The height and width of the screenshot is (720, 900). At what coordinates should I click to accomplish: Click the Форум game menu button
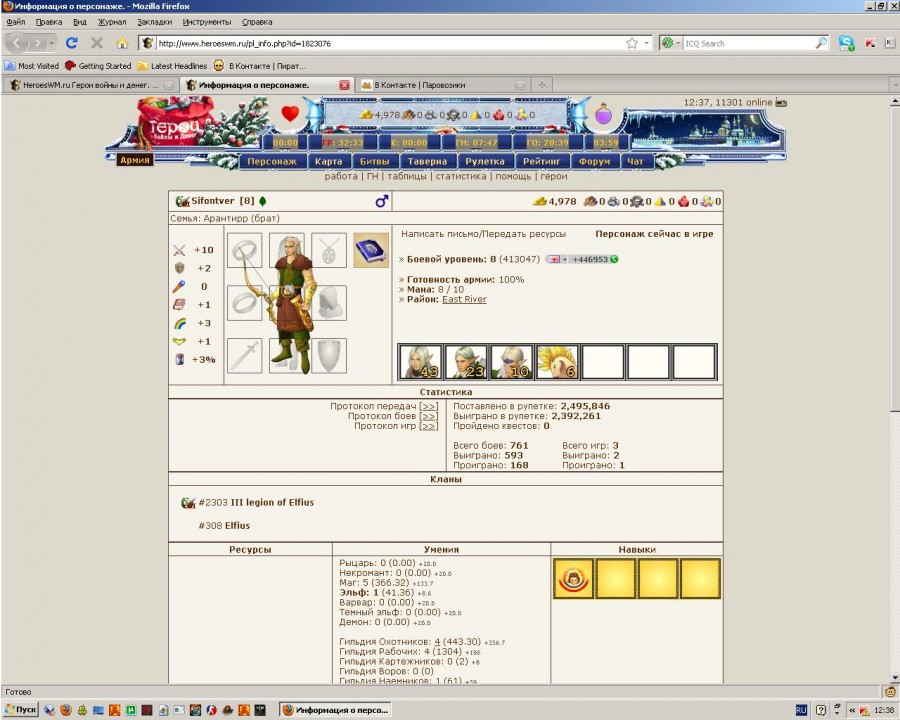tap(594, 161)
